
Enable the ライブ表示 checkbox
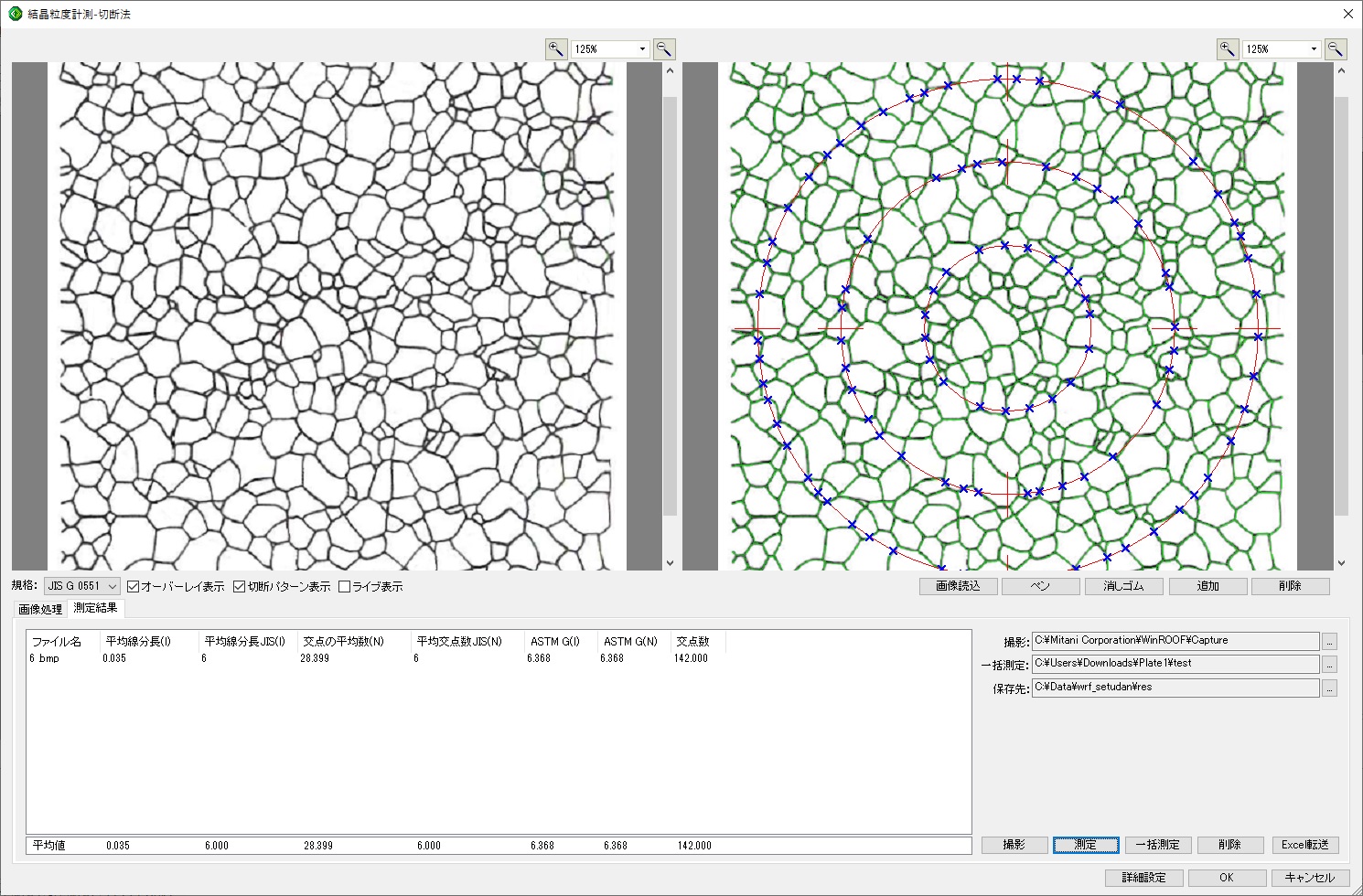345,587
